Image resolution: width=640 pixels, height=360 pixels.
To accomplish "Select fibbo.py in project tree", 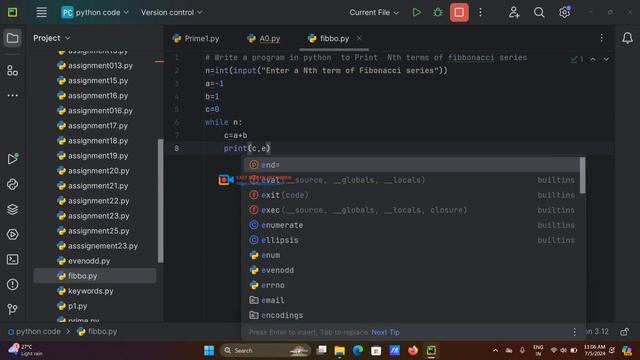I will pos(95,276).
